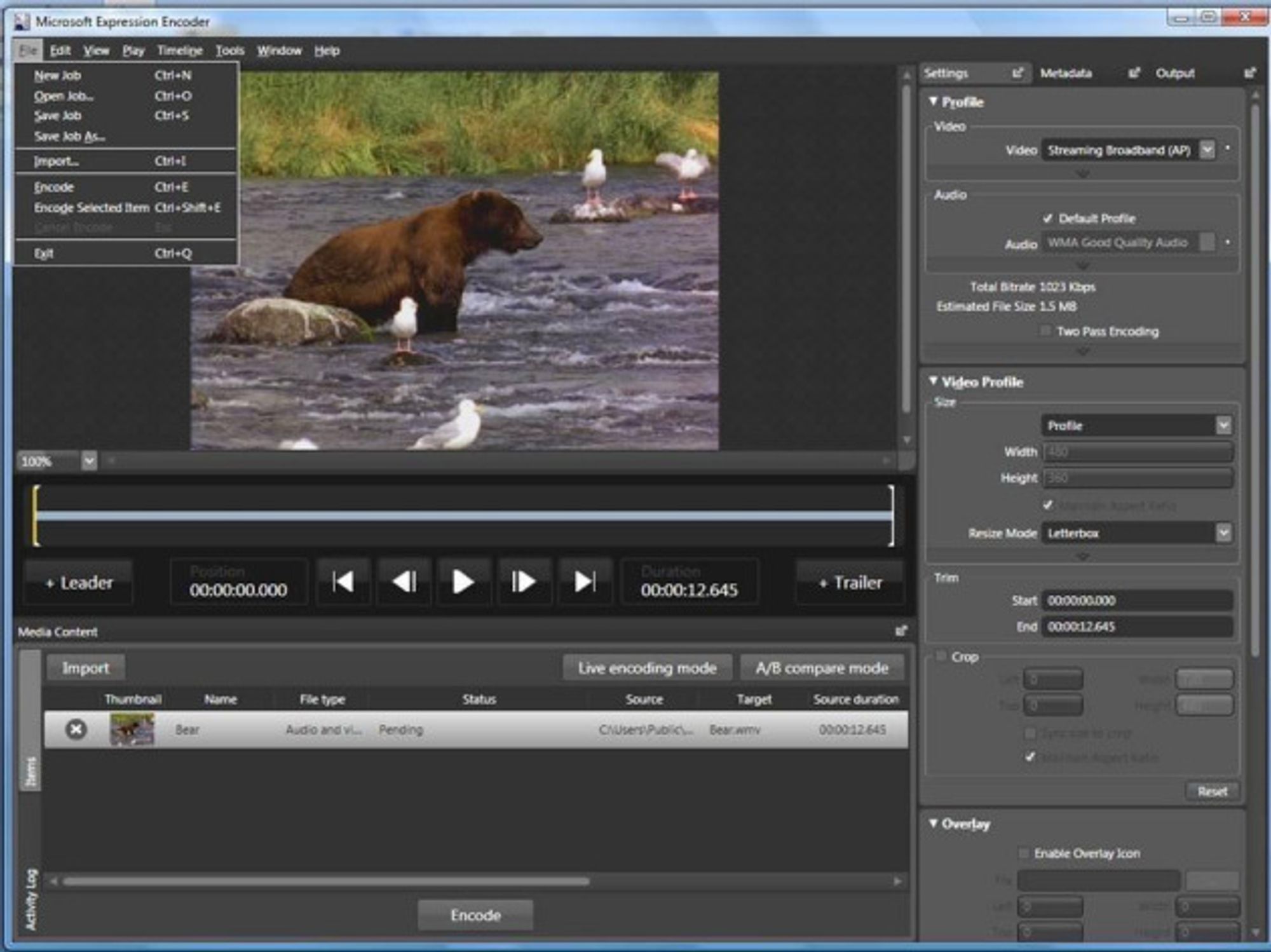Screen dimensions: 1271x952
Task: Remove the Bear item with the X icon
Action: (76, 729)
